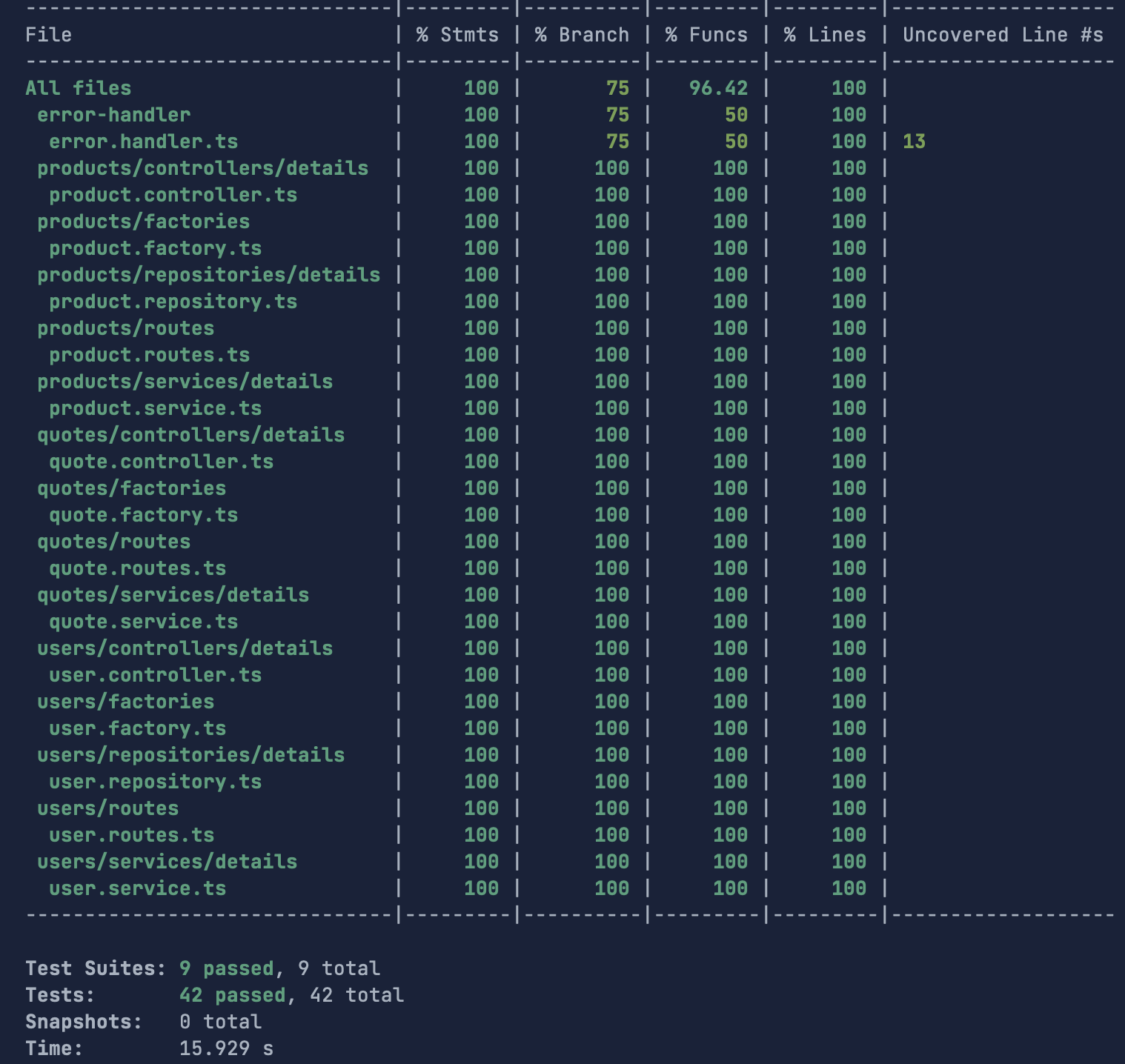Click uncovered line number '13'
The width and height of the screenshot is (1125, 1064).
(x=914, y=142)
